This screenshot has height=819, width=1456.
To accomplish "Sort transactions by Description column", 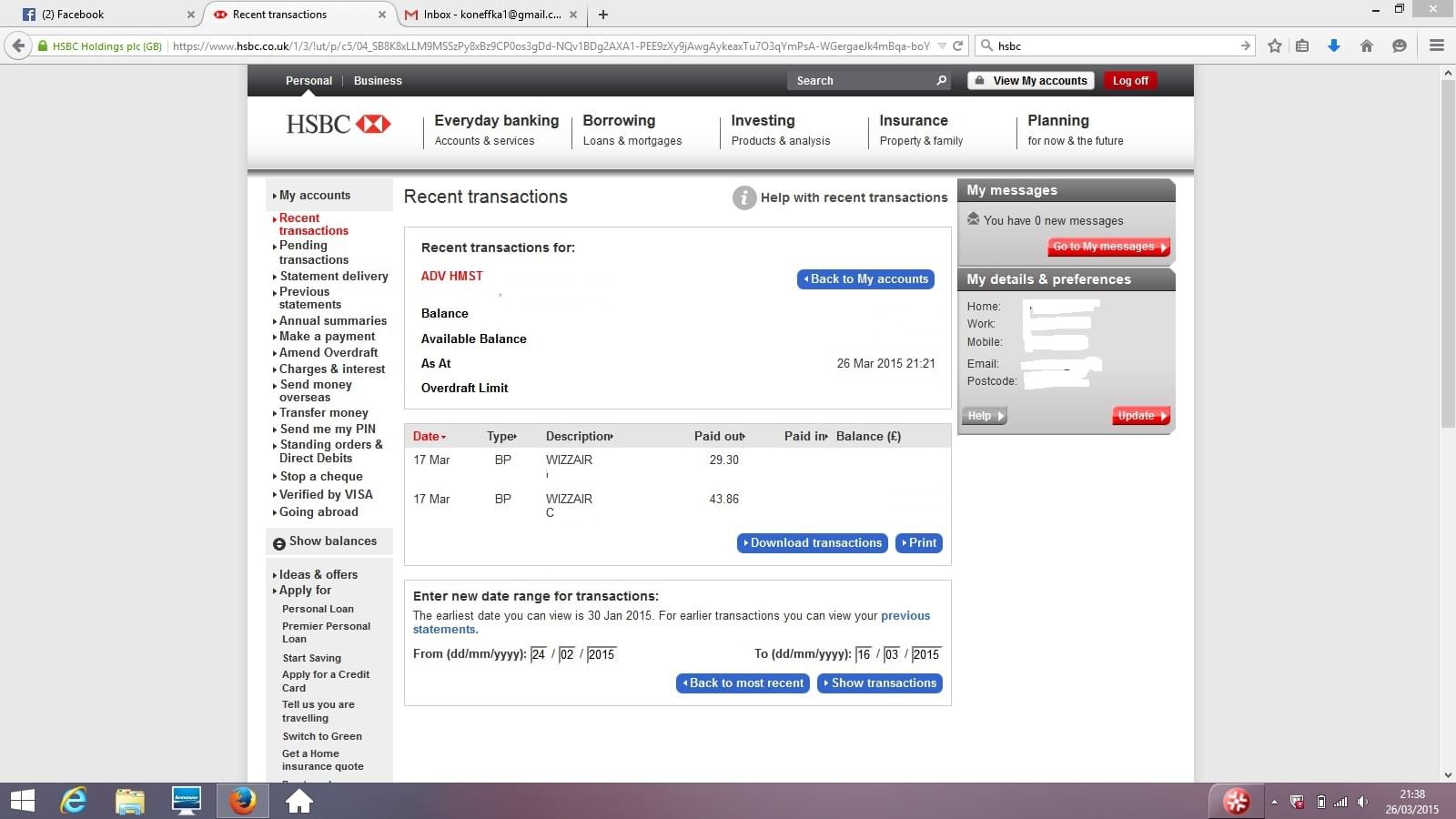I will pyautogui.click(x=580, y=437).
